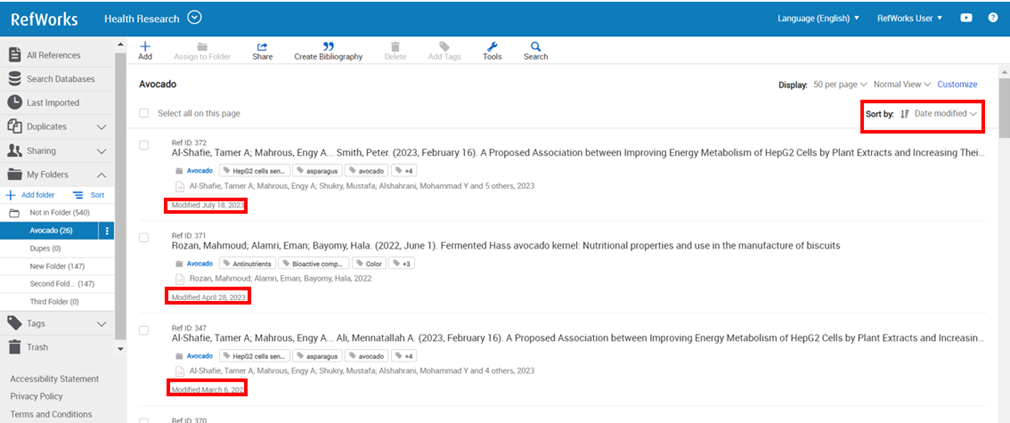Open All References in sidebar
Image resolution: width=1010 pixels, height=423 pixels.
tap(53, 55)
